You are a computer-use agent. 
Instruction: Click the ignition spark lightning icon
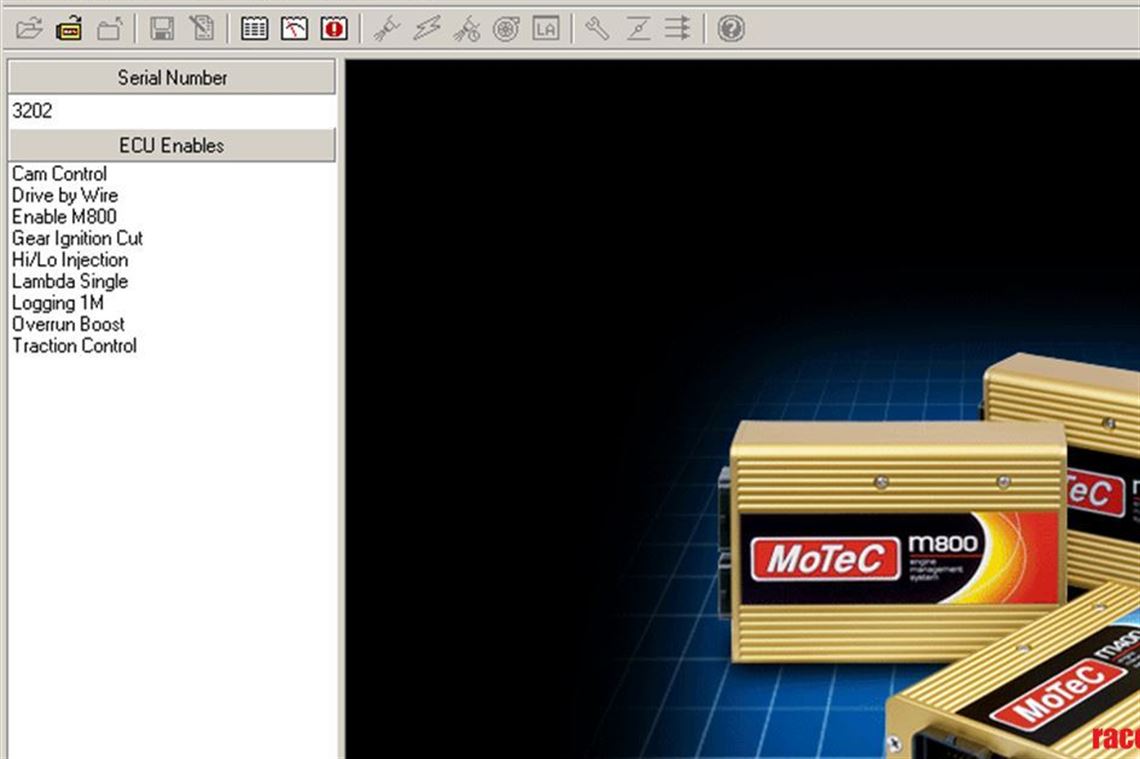(x=427, y=29)
